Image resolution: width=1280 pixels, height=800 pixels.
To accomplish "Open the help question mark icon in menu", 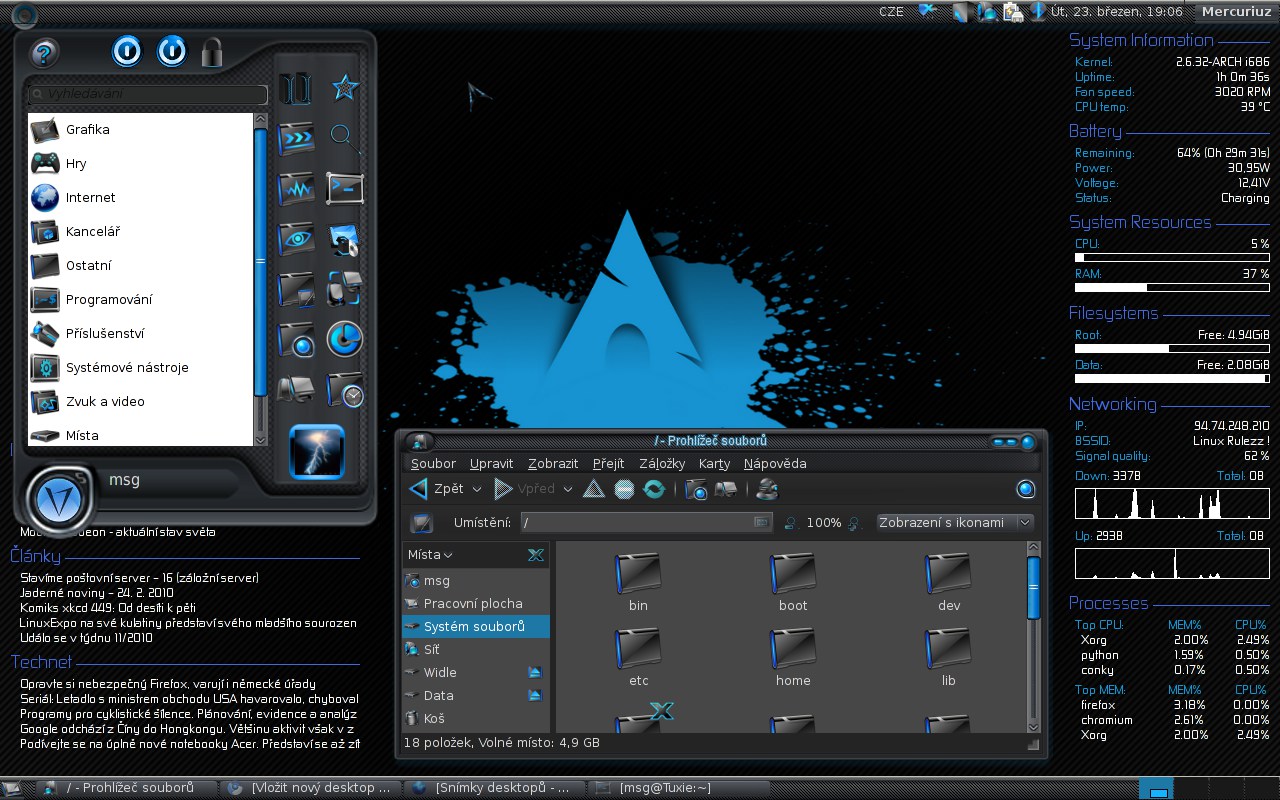I will (44, 53).
